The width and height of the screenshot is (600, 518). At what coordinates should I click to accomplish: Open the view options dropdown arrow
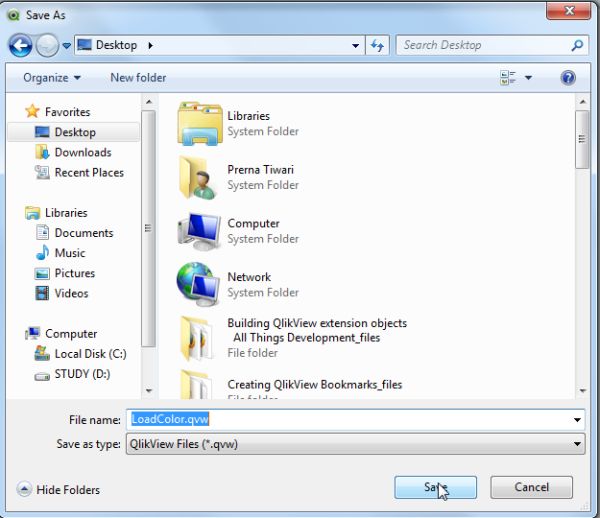tap(528, 78)
